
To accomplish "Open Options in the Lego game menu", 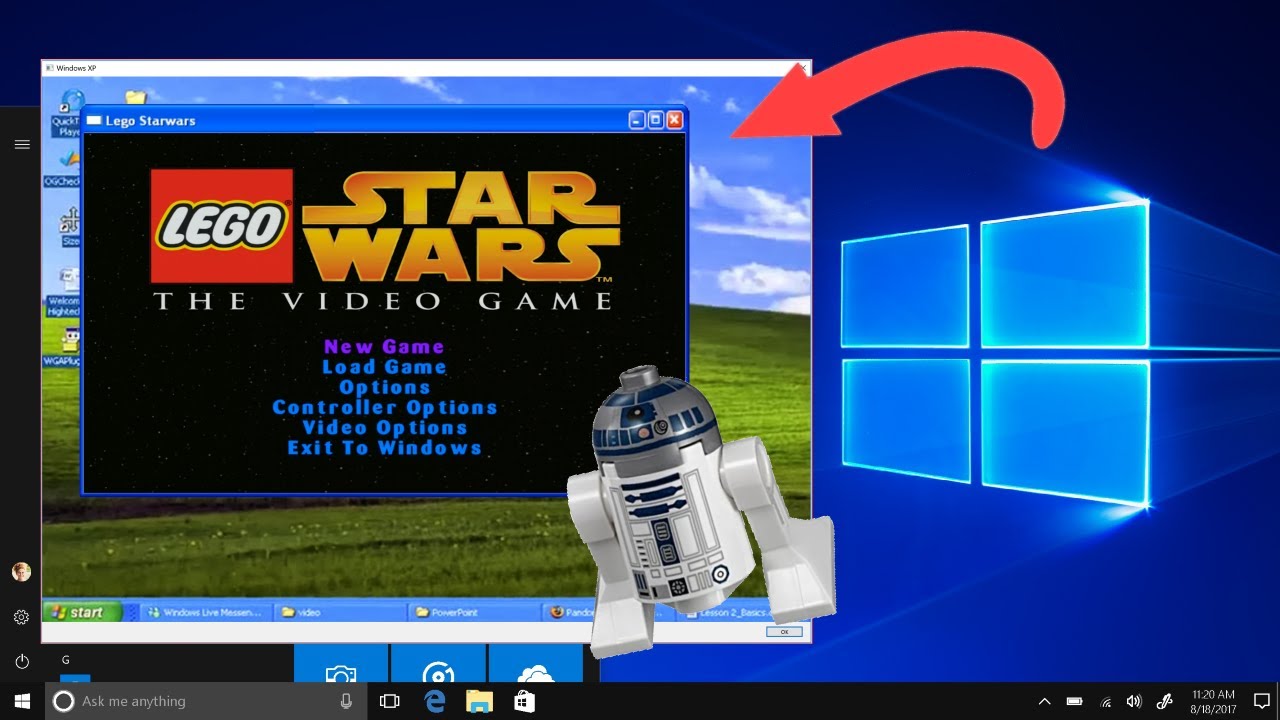I will (x=384, y=387).
